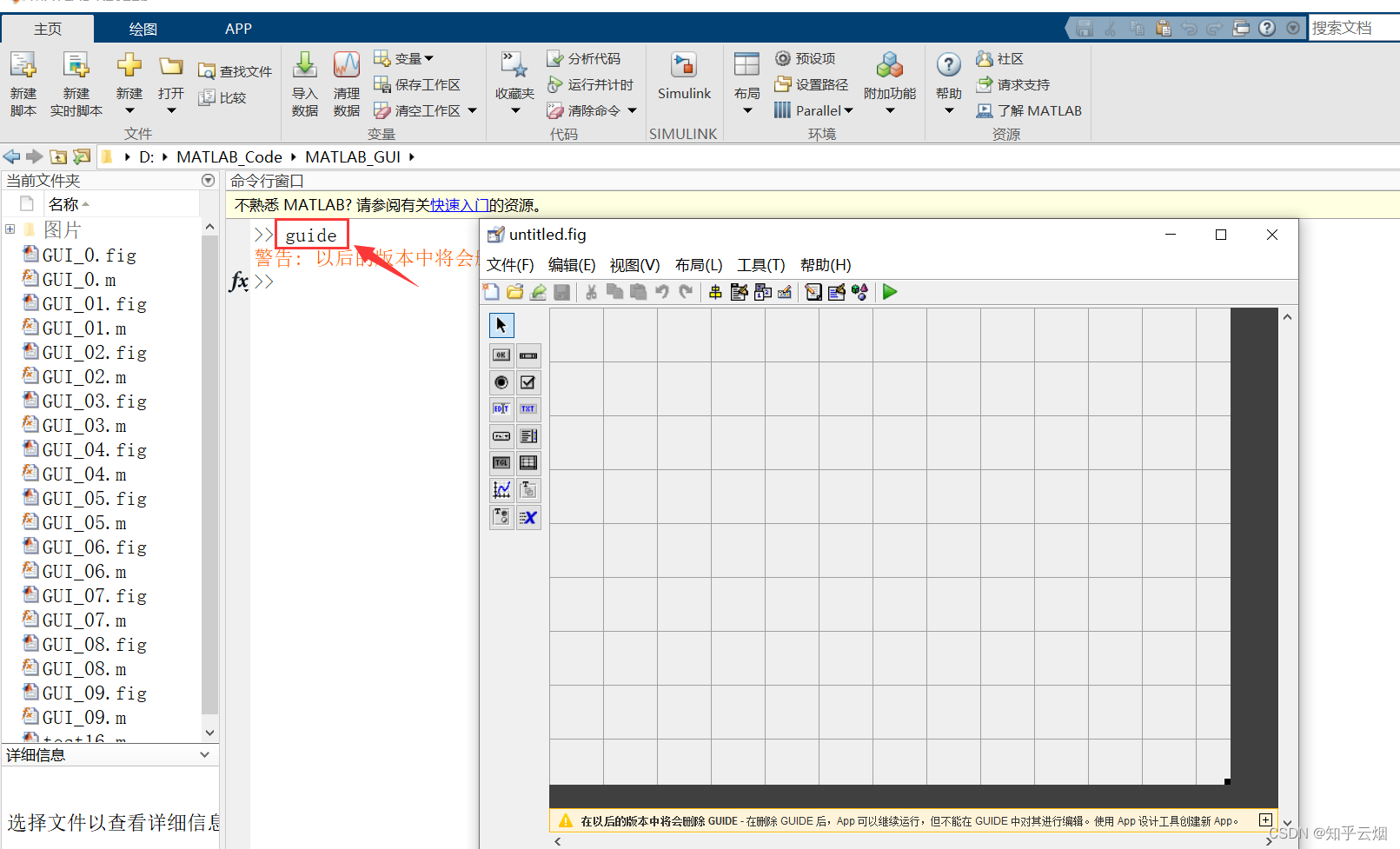Select the Push Button tool in GUIDE palette
The height and width of the screenshot is (849, 1400).
(501, 355)
